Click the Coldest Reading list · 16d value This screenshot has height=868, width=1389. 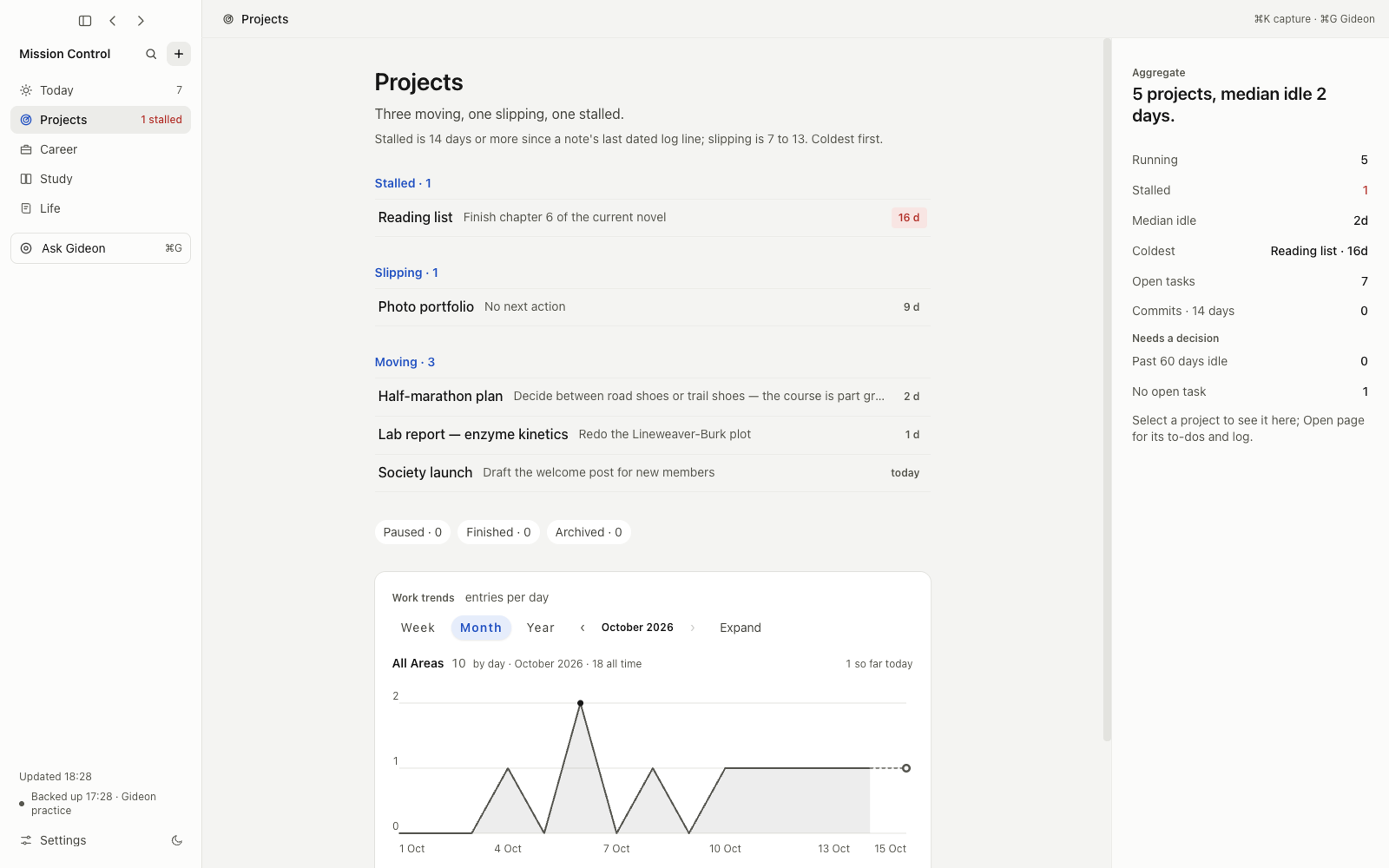(x=1318, y=251)
